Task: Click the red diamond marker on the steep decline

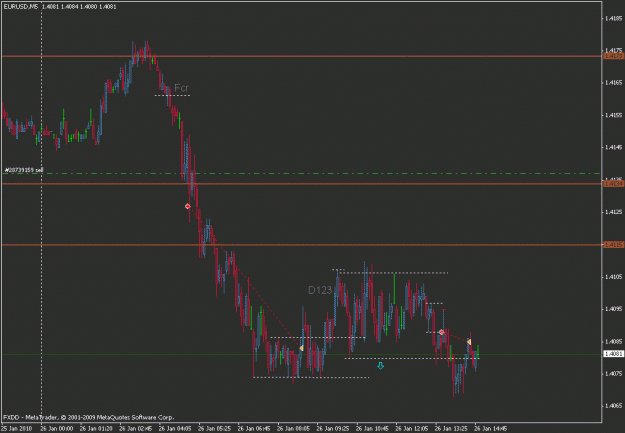Action: pyautogui.click(x=188, y=206)
